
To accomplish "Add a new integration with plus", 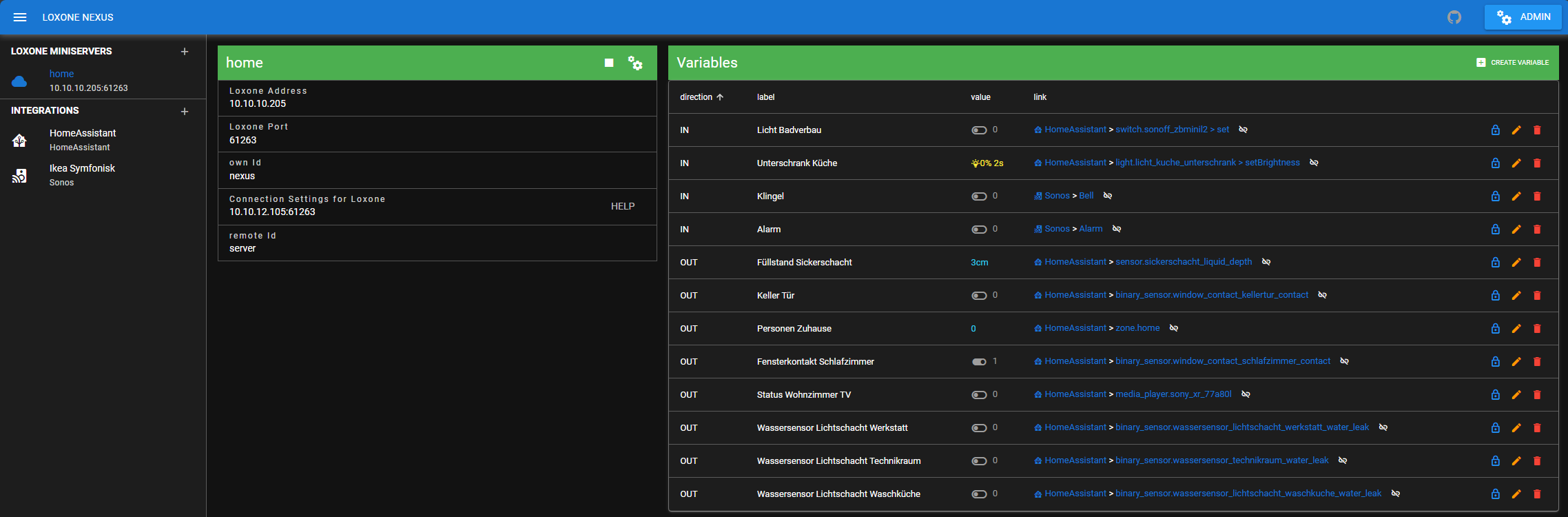I will click(185, 111).
